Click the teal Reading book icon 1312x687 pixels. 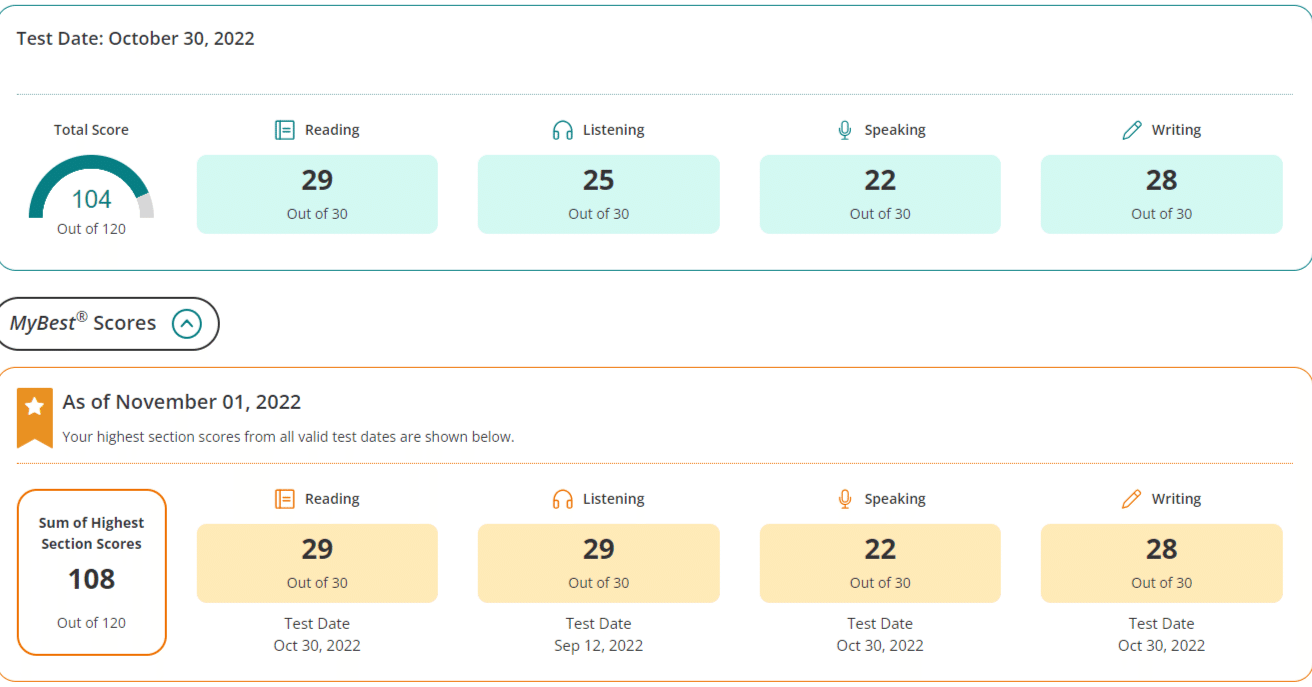(x=285, y=130)
